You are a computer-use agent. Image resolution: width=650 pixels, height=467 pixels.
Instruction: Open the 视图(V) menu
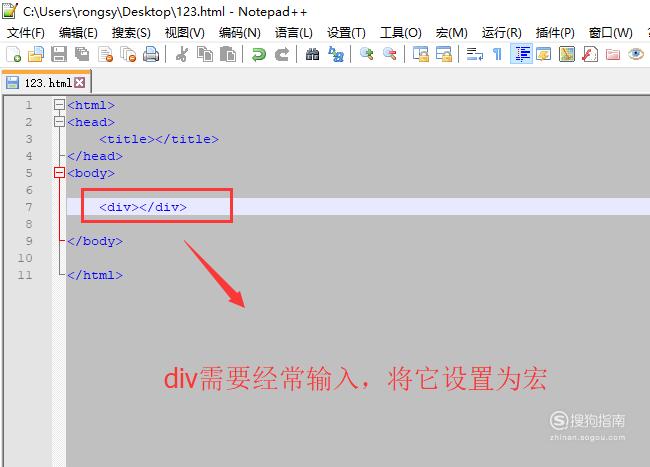click(x=184, y=32)
